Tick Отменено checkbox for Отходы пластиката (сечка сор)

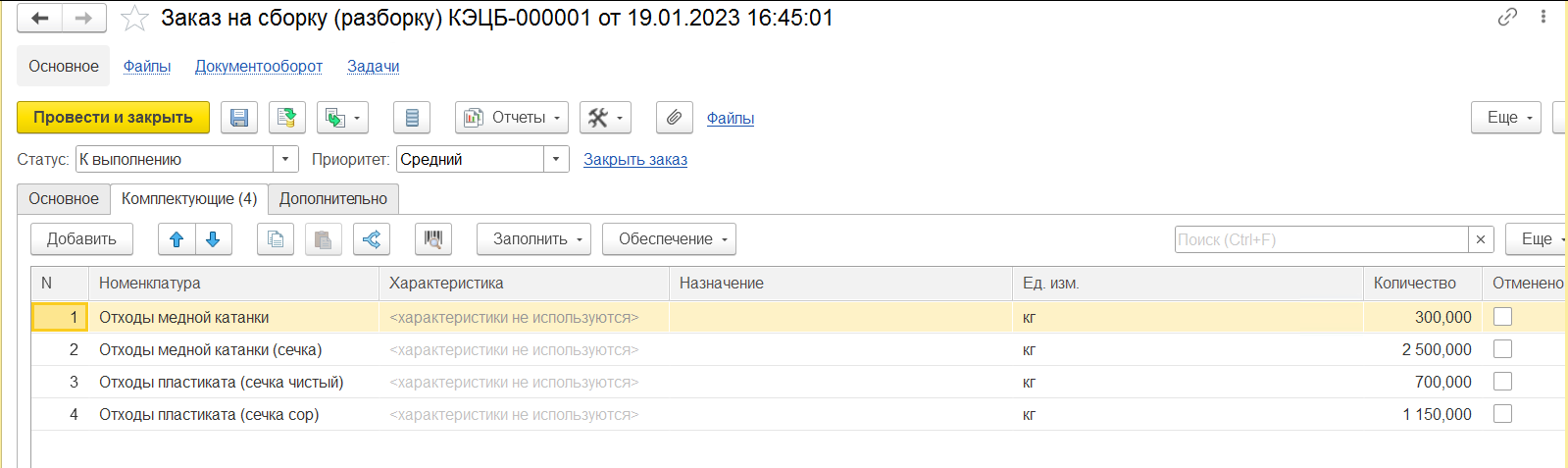click(1502, 414)
